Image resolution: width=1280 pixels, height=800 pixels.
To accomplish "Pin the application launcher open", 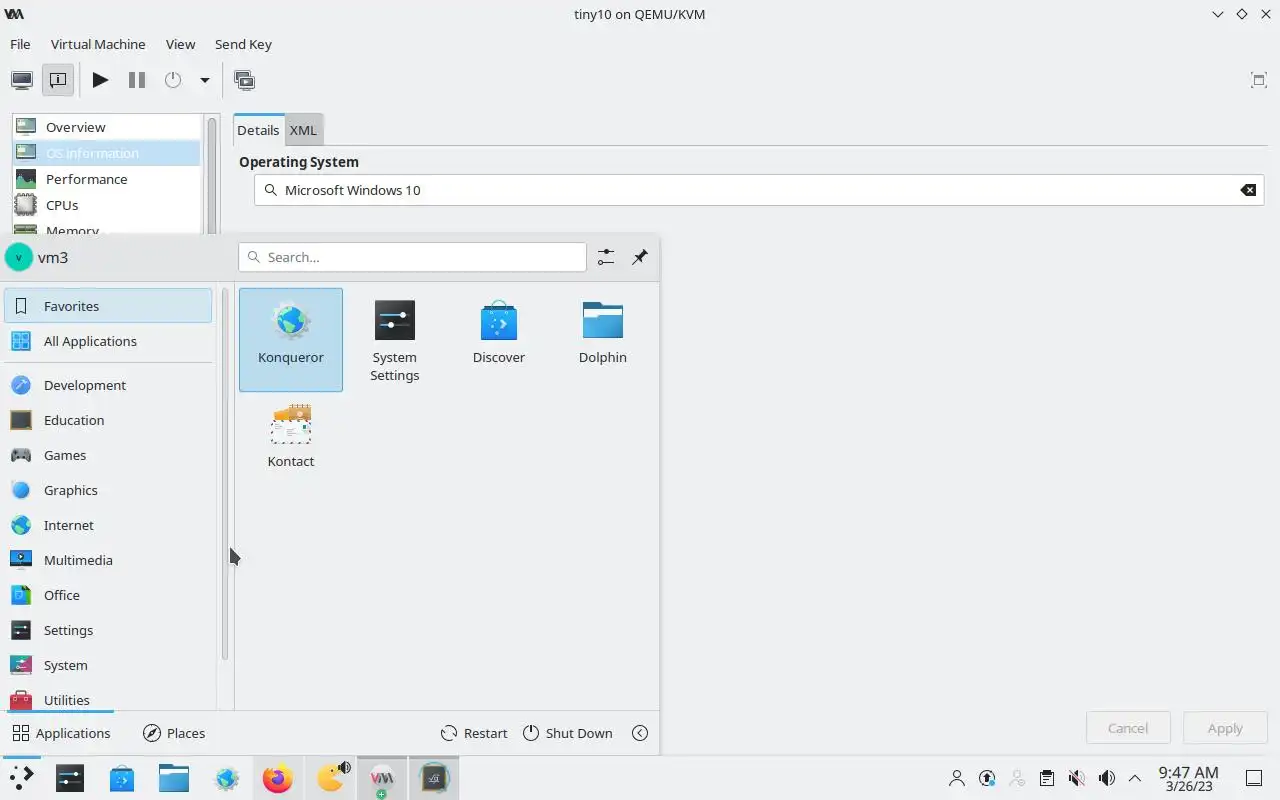I will [640, 257].
